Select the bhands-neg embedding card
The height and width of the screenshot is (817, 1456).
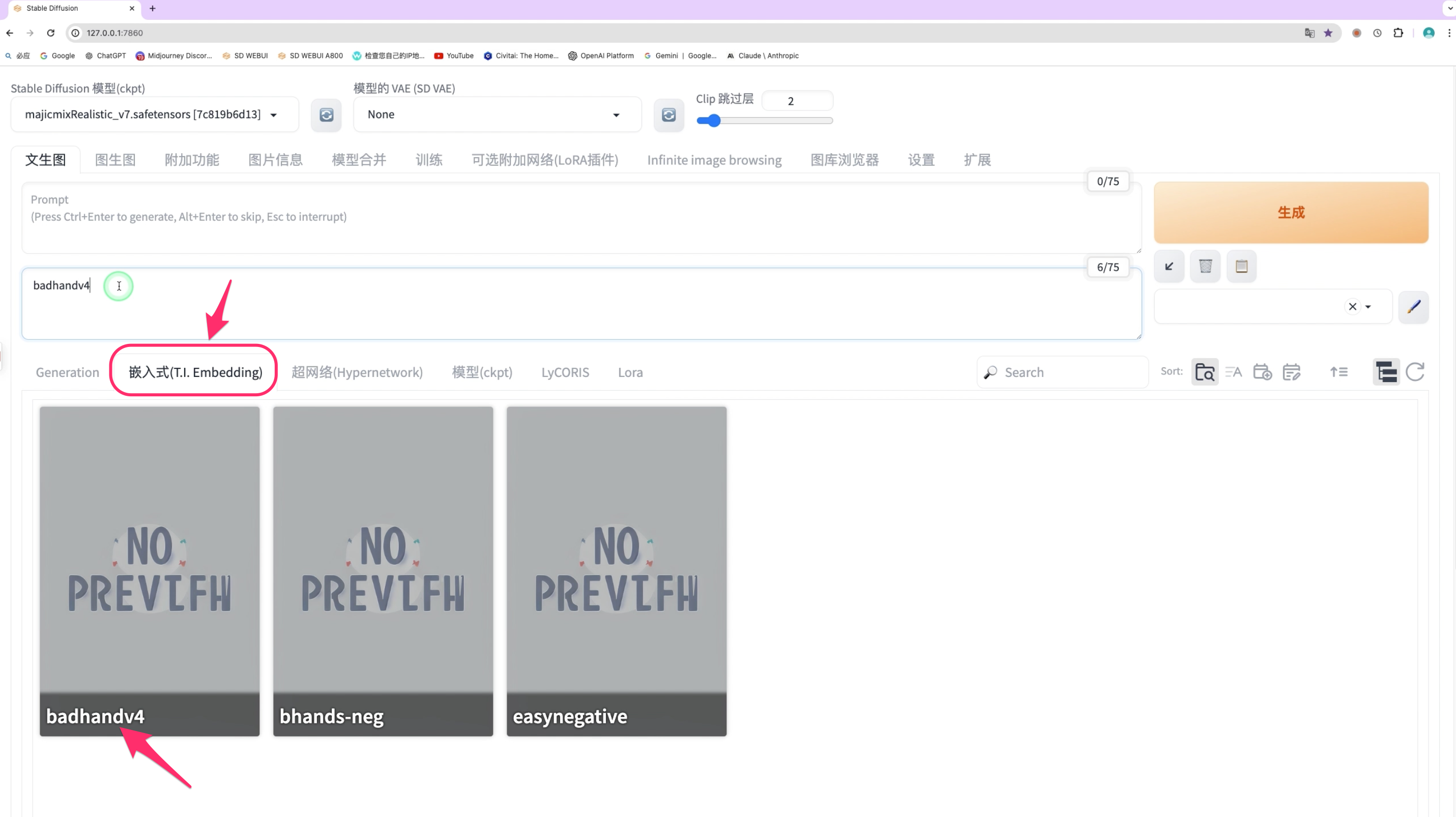pyautogui.click(x=383, y=571)
